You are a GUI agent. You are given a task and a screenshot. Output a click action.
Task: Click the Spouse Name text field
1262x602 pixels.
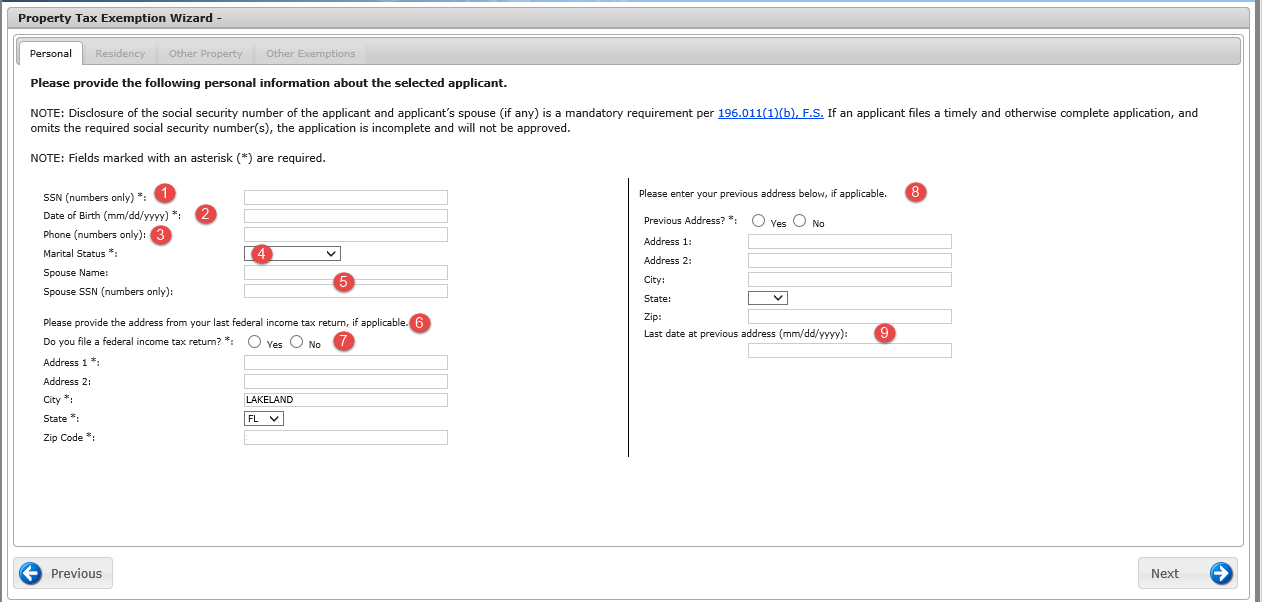[x=346, y=272]
